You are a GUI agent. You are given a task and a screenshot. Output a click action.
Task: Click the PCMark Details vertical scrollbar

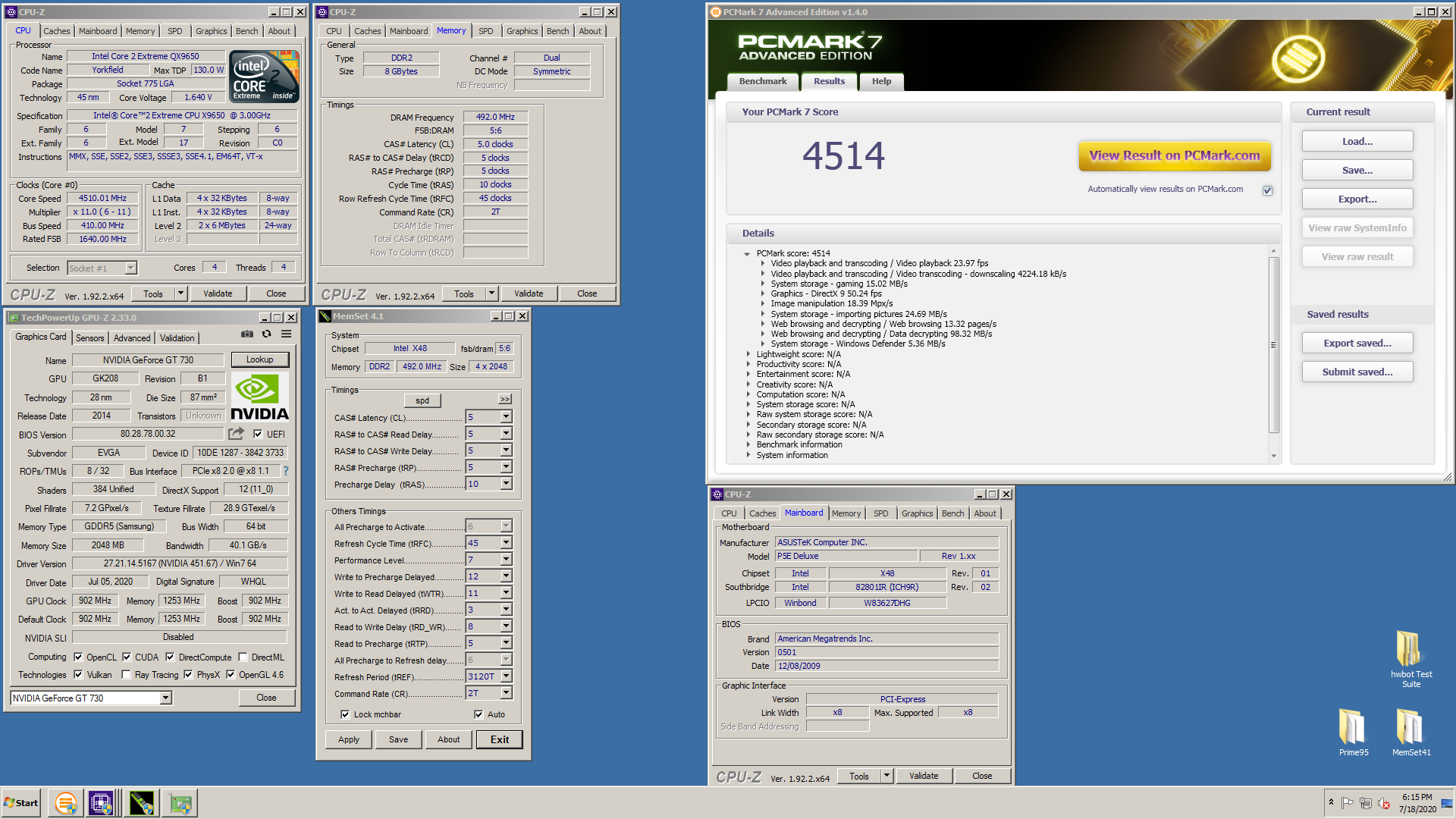[1273, 345]
